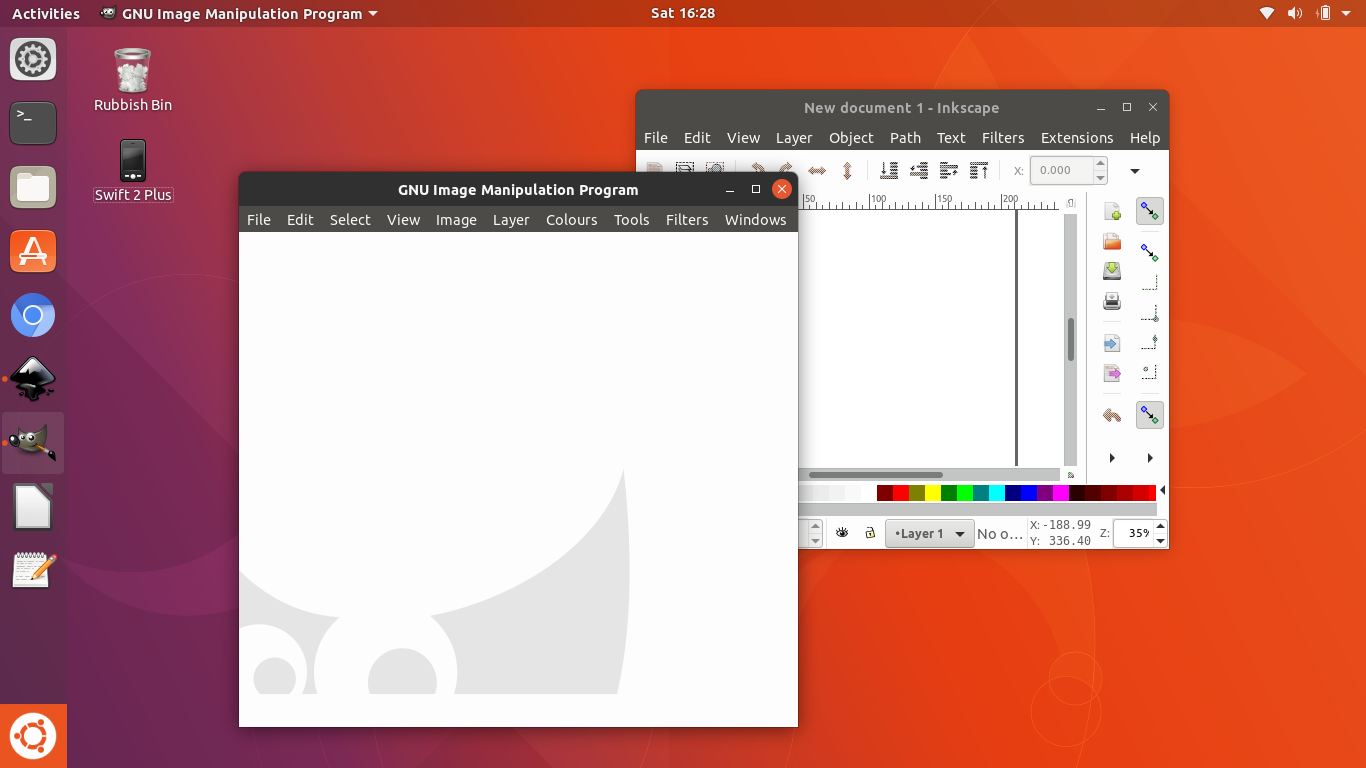Open the Layer 1 dropdown
Image resolution: width=1366 pixels, height=768 pixels.
pyautogui.click(x=930, y=533)
